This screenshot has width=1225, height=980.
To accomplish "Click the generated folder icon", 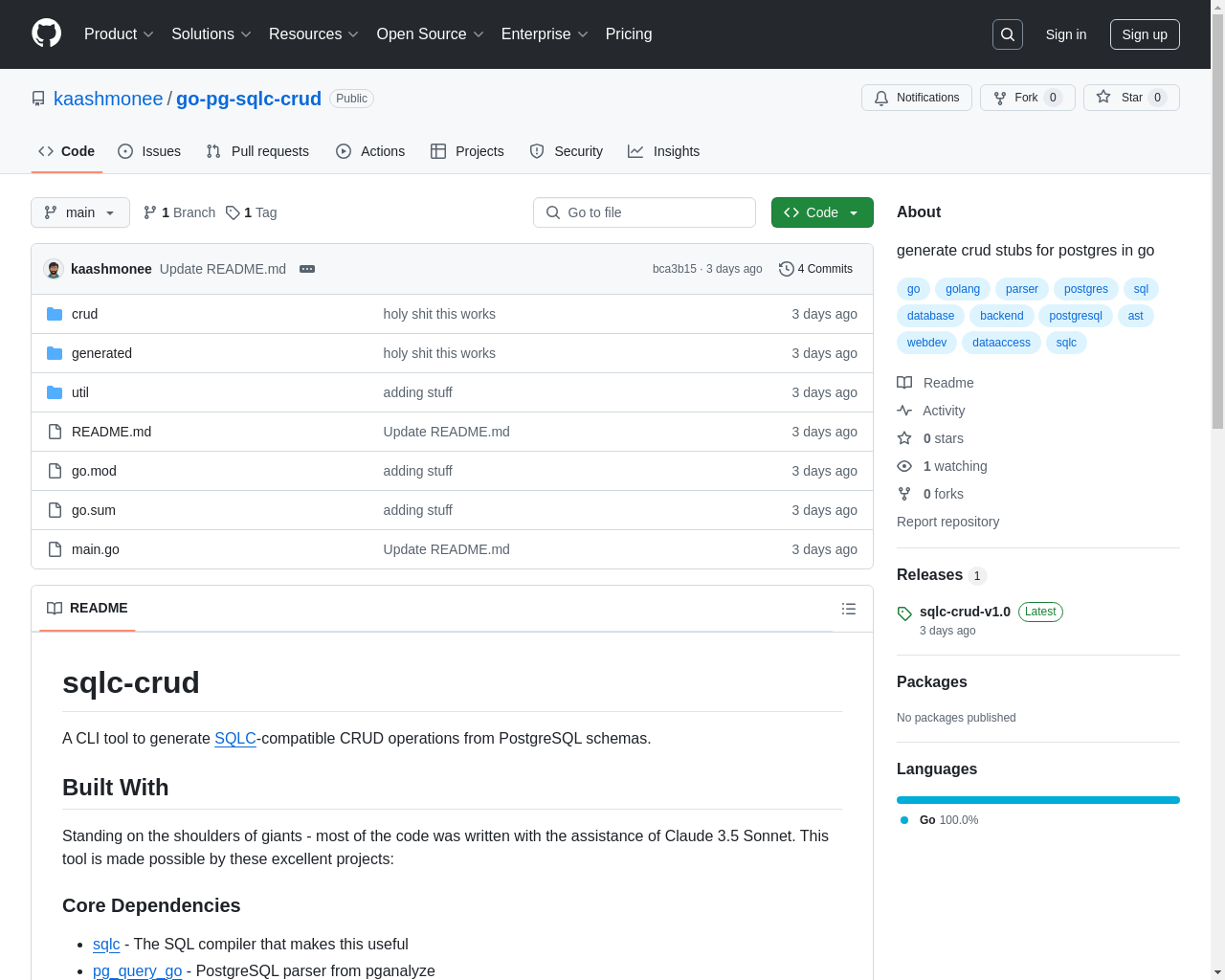I will pyautogui.click(x=55, y=353).
